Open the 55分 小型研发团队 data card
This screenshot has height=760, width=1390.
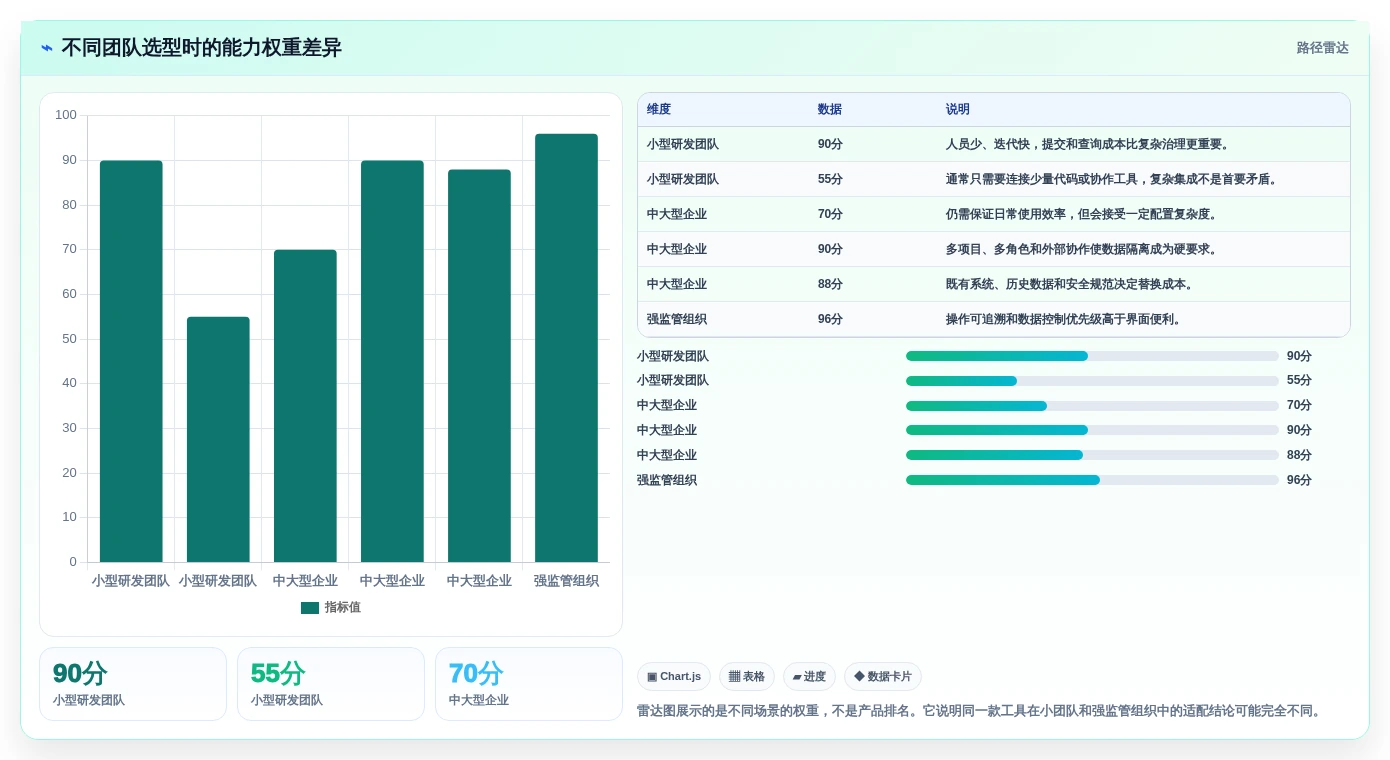pyautogui.click(x=331, y=684)
